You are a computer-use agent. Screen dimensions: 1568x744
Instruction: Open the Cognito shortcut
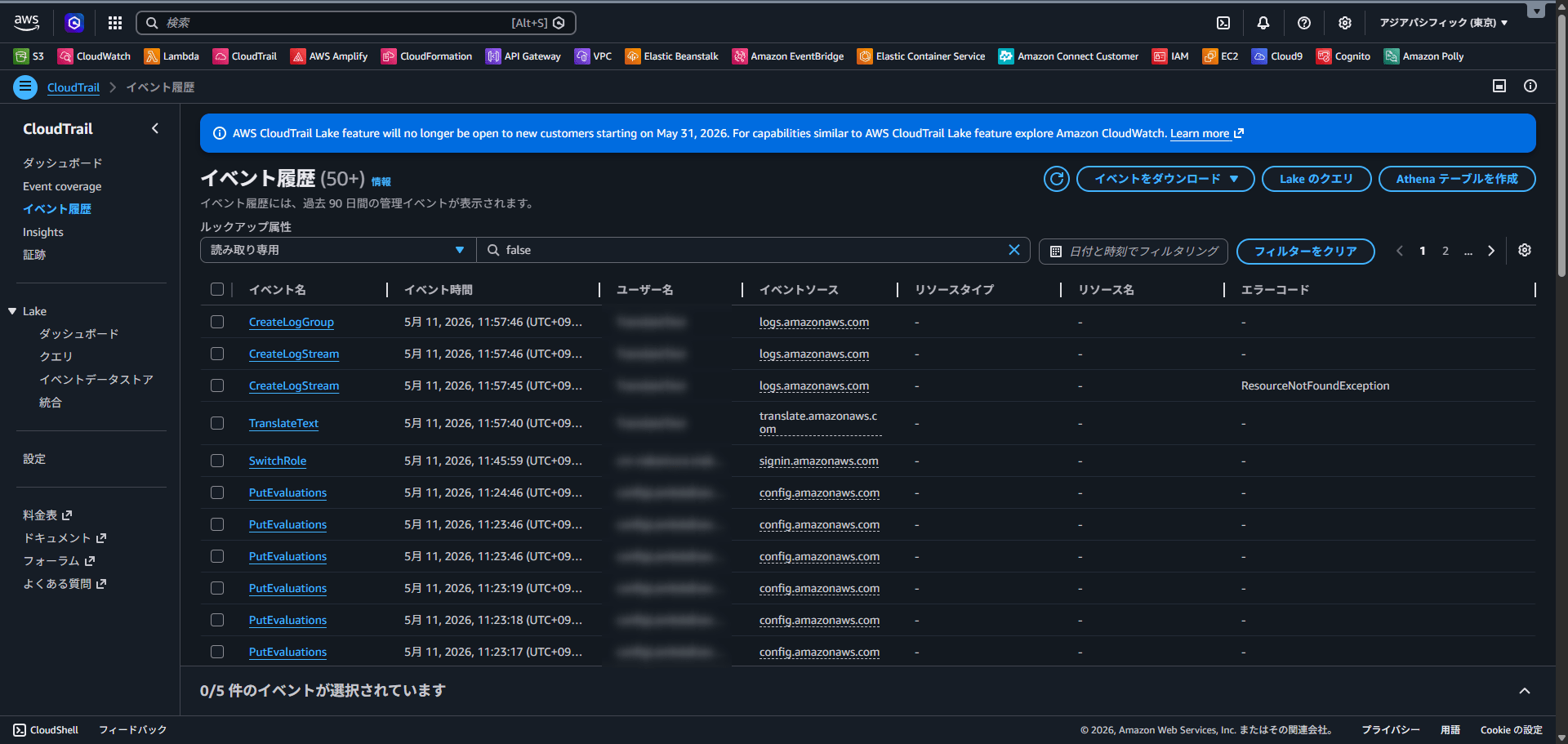coord(1343,56)
